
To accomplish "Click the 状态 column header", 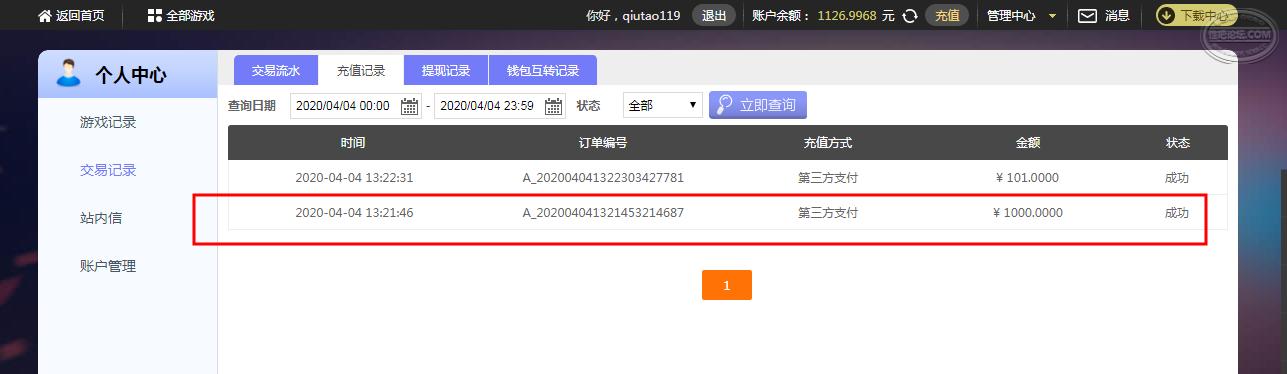I will (1178, 143).
